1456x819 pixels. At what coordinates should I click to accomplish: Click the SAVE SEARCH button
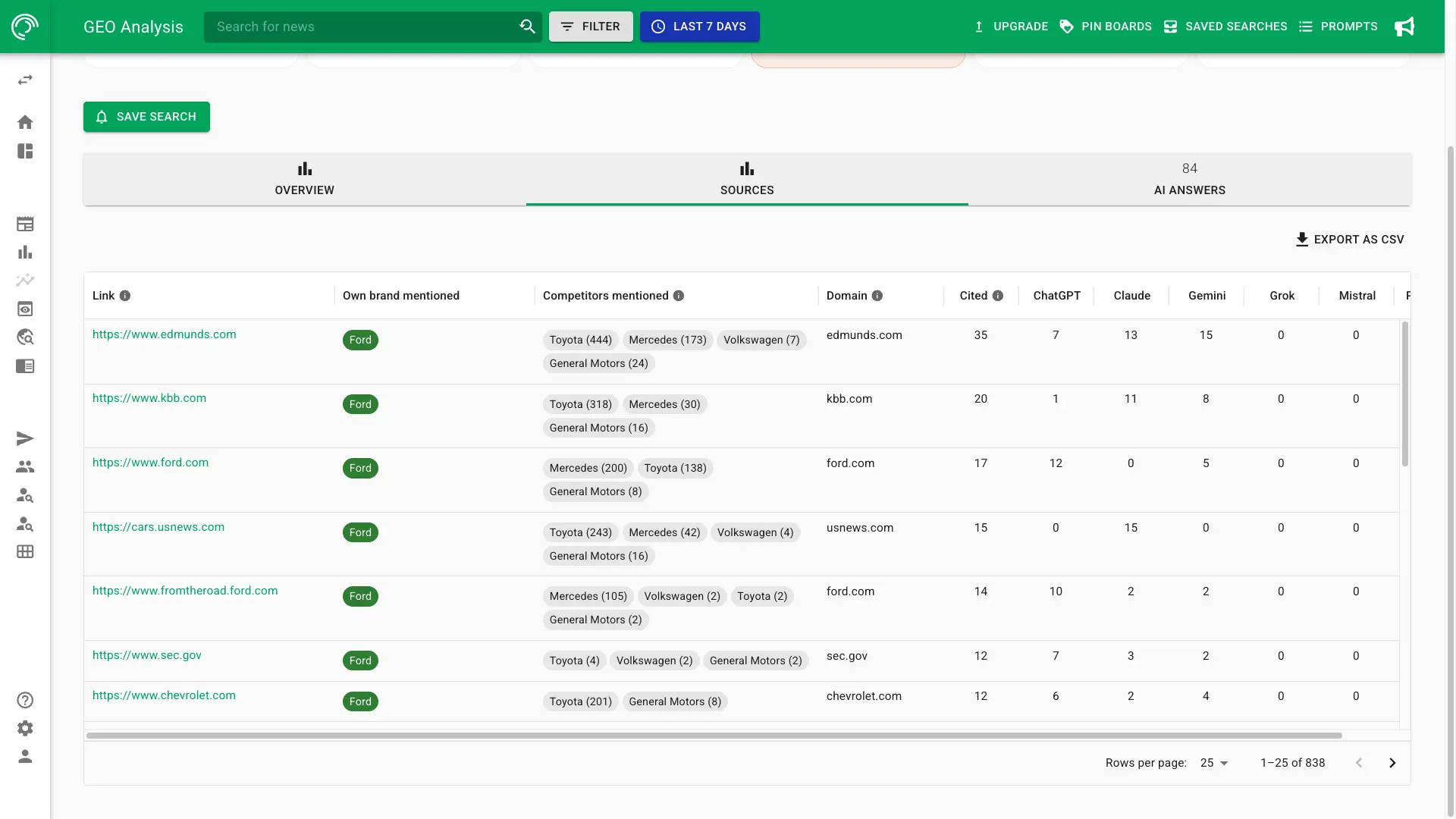146,117
